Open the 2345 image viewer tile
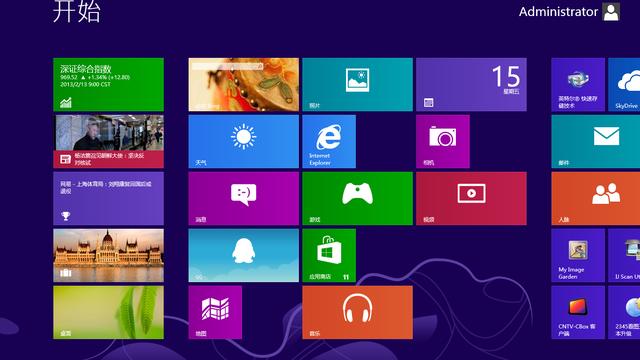Viewport: 640px width, 360px height. (624, 312)
